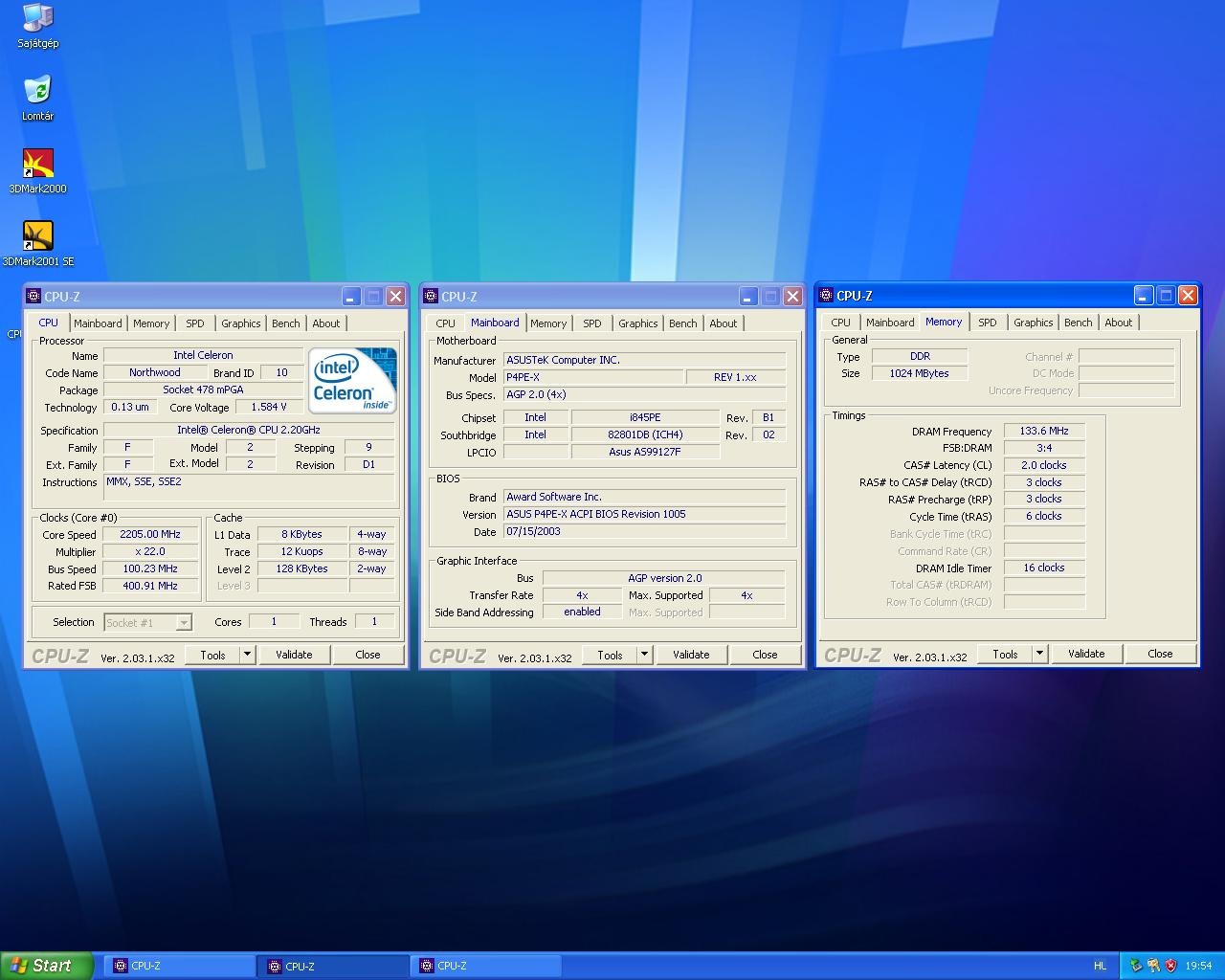Click Tools button in CPU window
Screen dimensions: 1225x980
[212, 655]
